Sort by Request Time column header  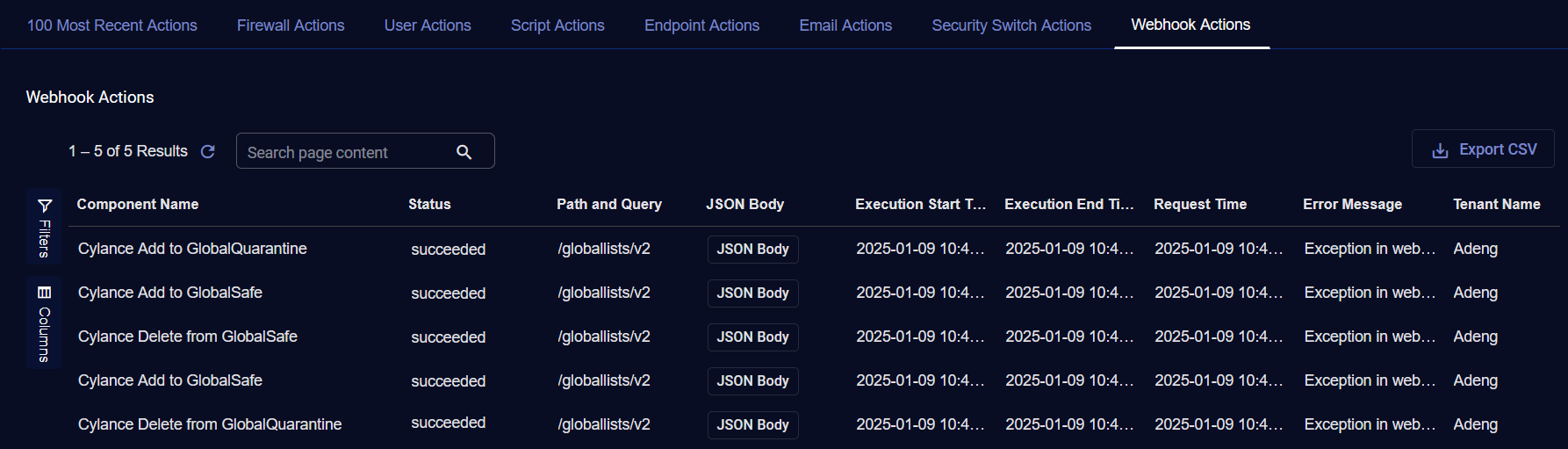tap(1200, 204)
